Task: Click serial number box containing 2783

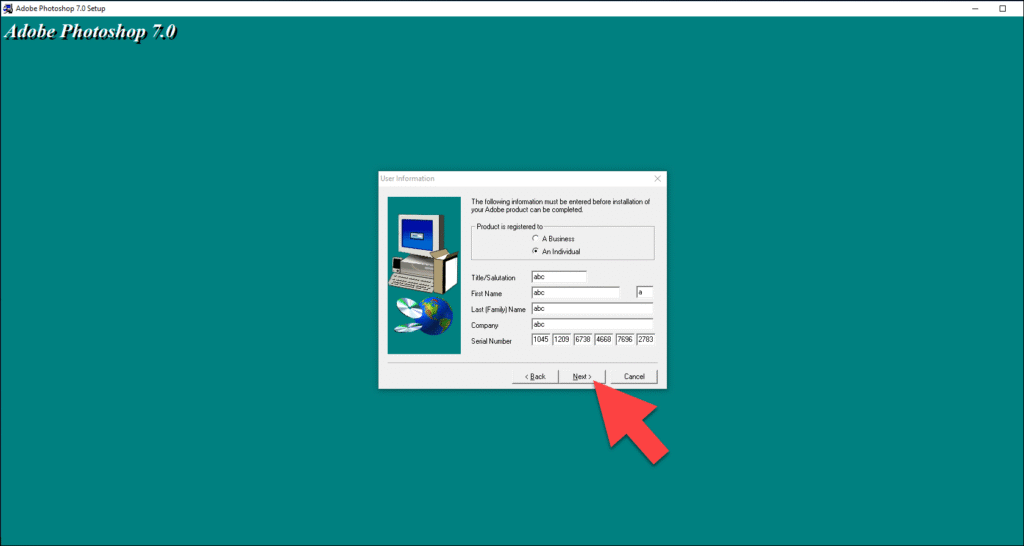Action: tap(646, 340)
